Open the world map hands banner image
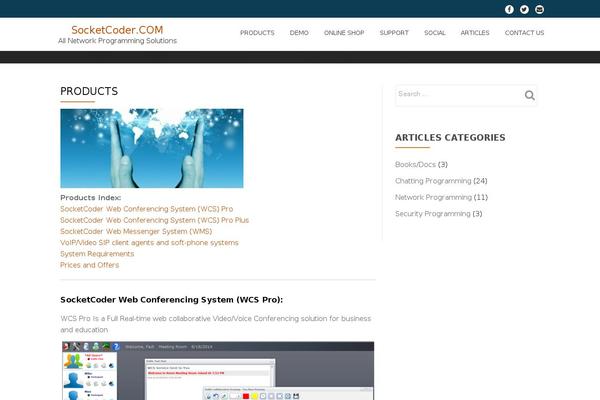The height and width of the screenshot is (400, 600). tap(152, 148)
